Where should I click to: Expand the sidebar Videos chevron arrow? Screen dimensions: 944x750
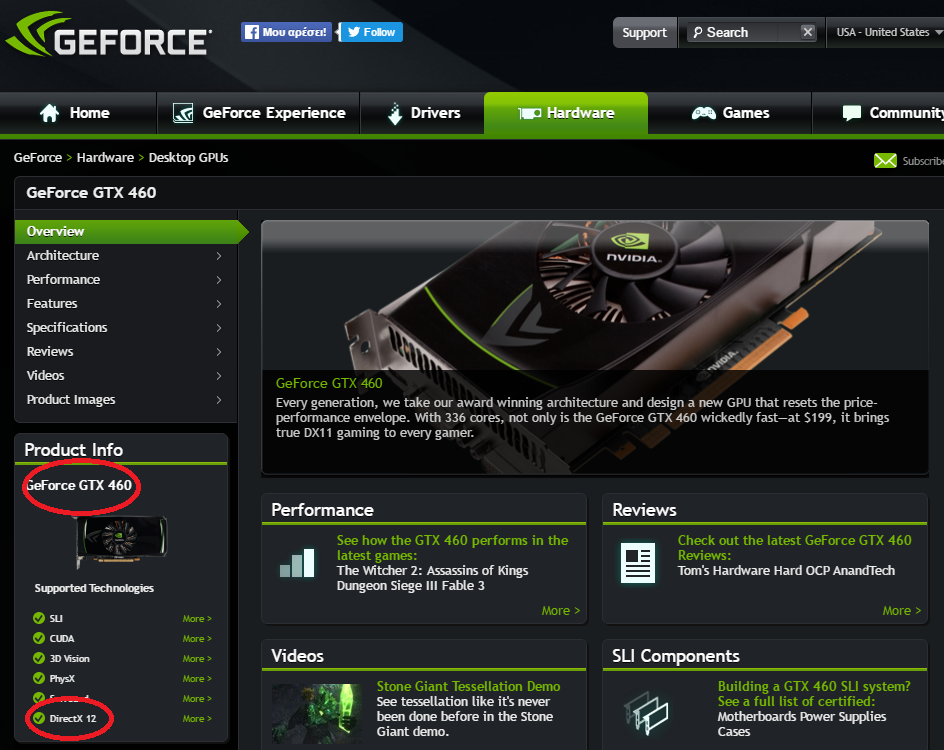tap(219, 376)
